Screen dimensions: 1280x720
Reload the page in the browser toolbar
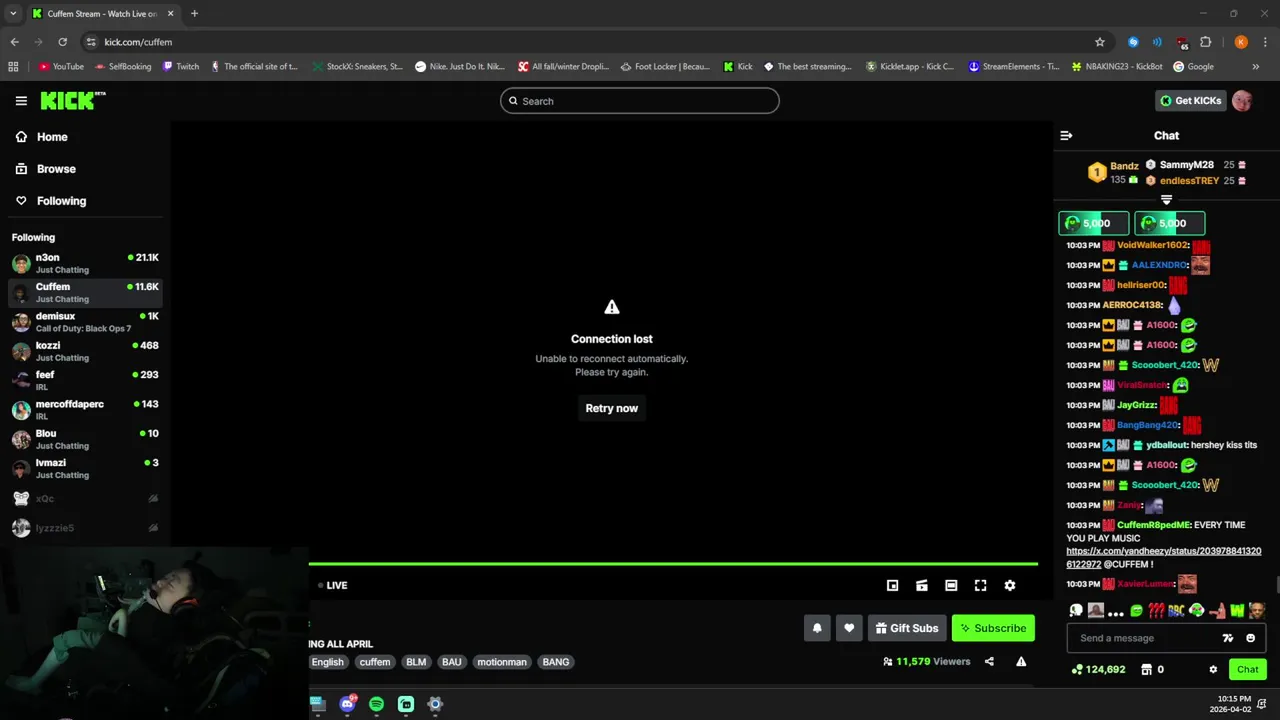tap(62, 42)
